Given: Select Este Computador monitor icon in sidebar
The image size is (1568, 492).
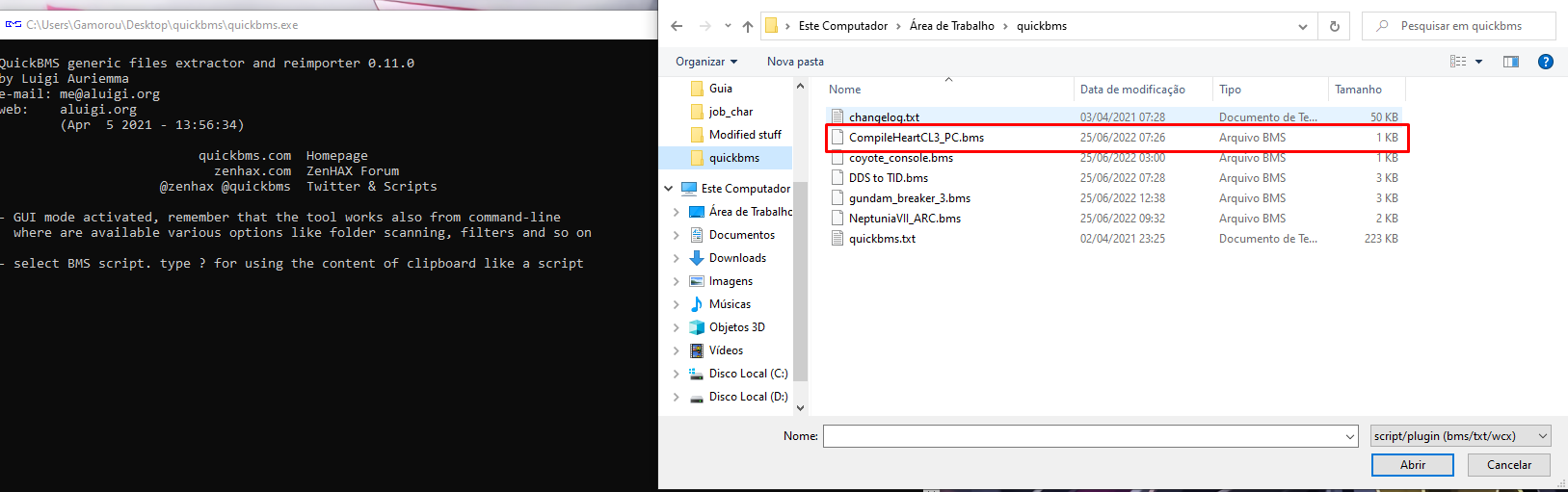Looking at the screenshot, I should click(x=689, y=189).
